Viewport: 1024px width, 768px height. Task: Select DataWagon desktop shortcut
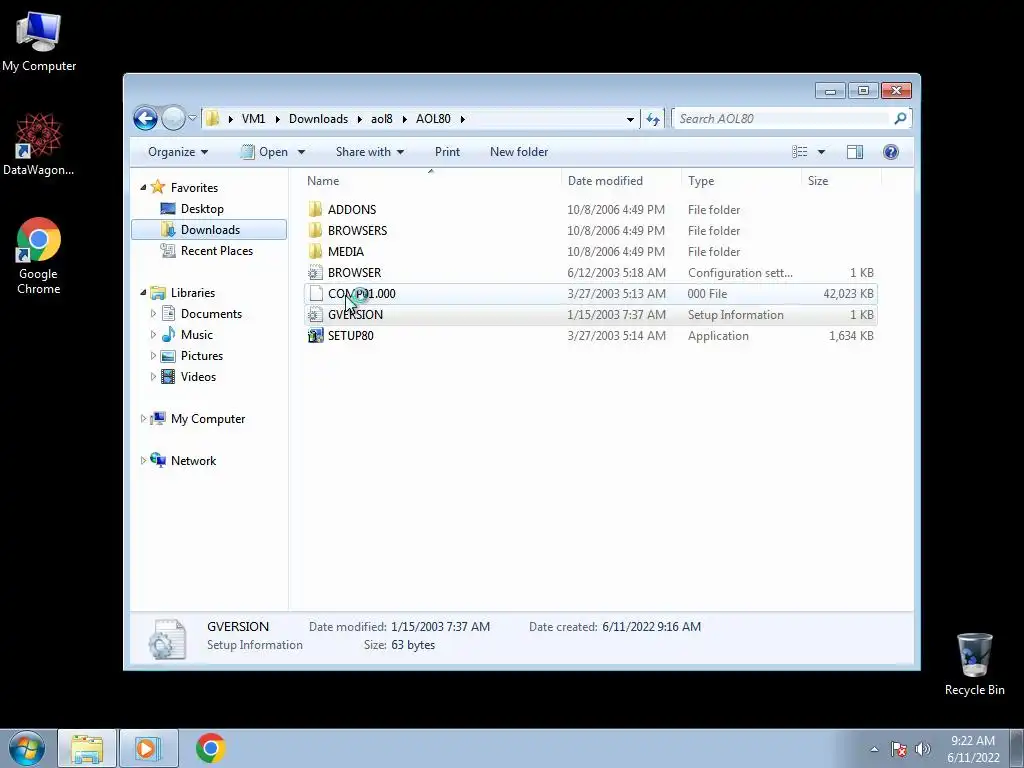point(39,144)
